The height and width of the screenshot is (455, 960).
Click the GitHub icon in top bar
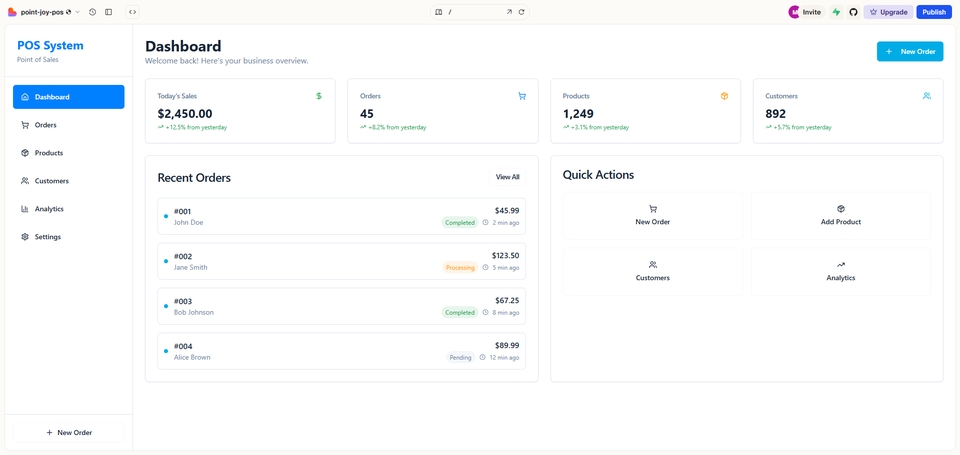coord(853,12)
